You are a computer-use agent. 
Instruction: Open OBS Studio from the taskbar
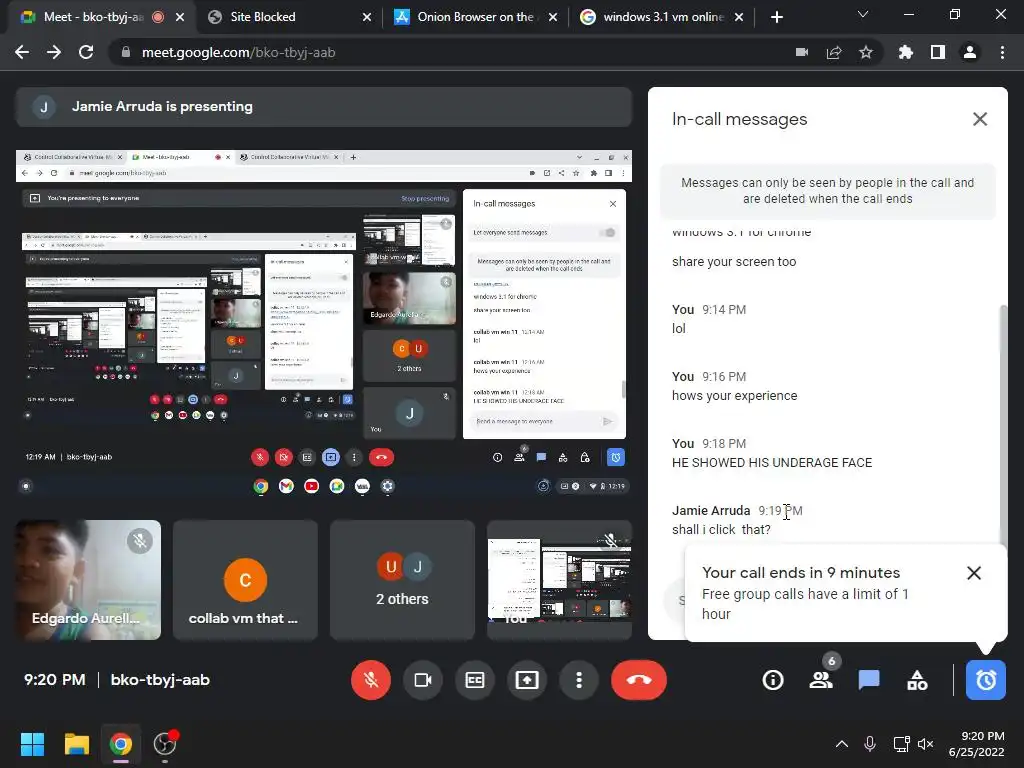click(x=165, y=744)
